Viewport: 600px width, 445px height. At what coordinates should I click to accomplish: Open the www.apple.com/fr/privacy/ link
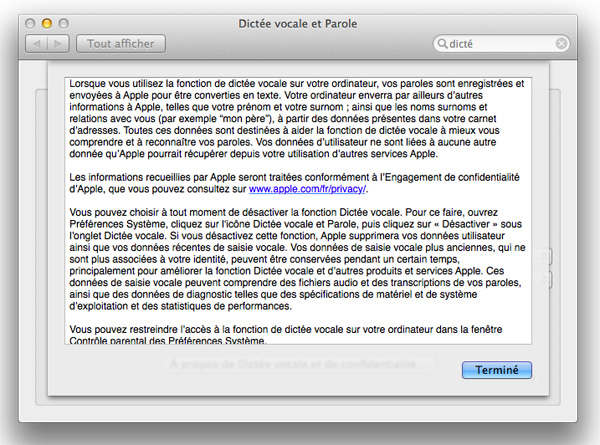(x=307, y=189)
